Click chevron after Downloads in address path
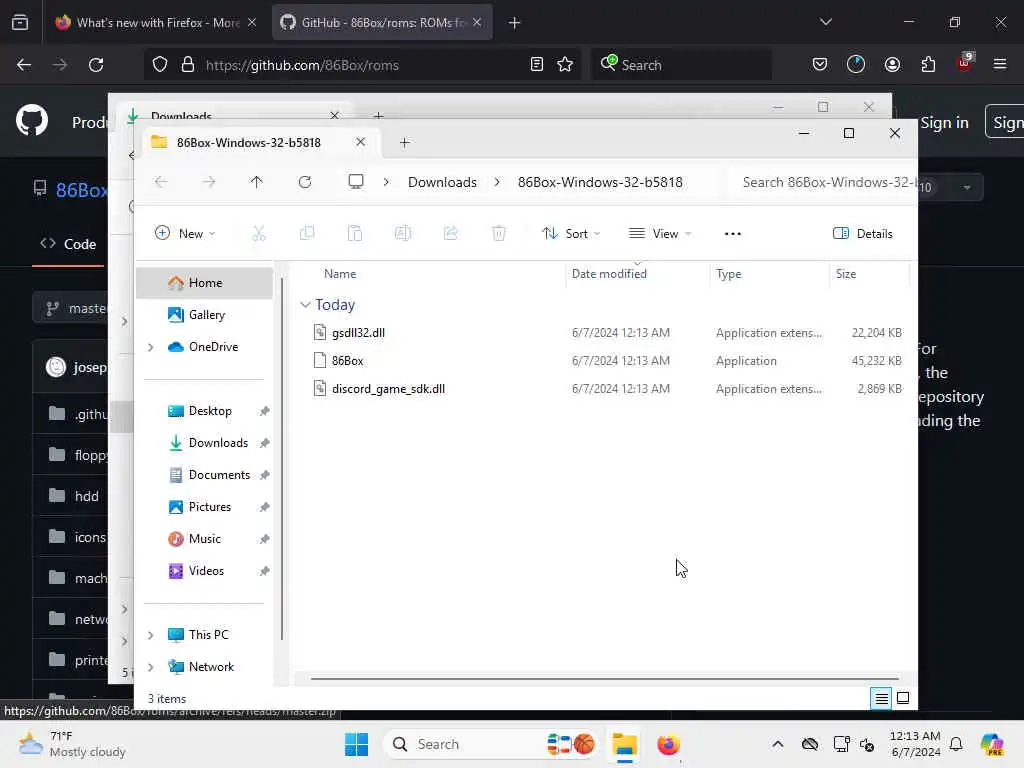 tap(497, 182)
